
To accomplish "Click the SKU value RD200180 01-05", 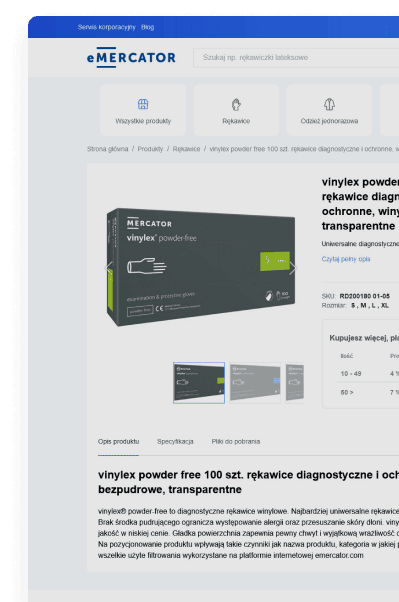I will (364, 296).
